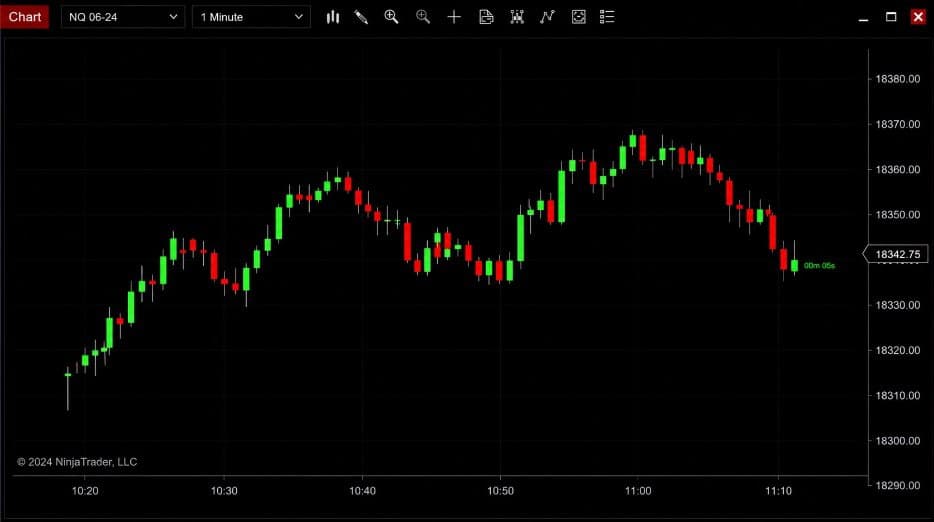
Task: Click the 18330.00 price axis label
Action: [897, 305]
